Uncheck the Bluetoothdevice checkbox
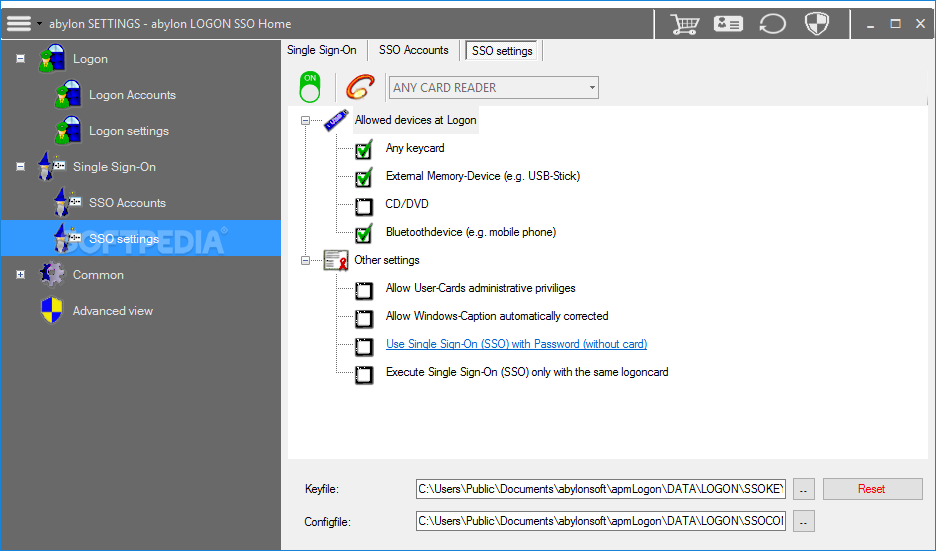The image size is (936, 551). pos(364,233)
